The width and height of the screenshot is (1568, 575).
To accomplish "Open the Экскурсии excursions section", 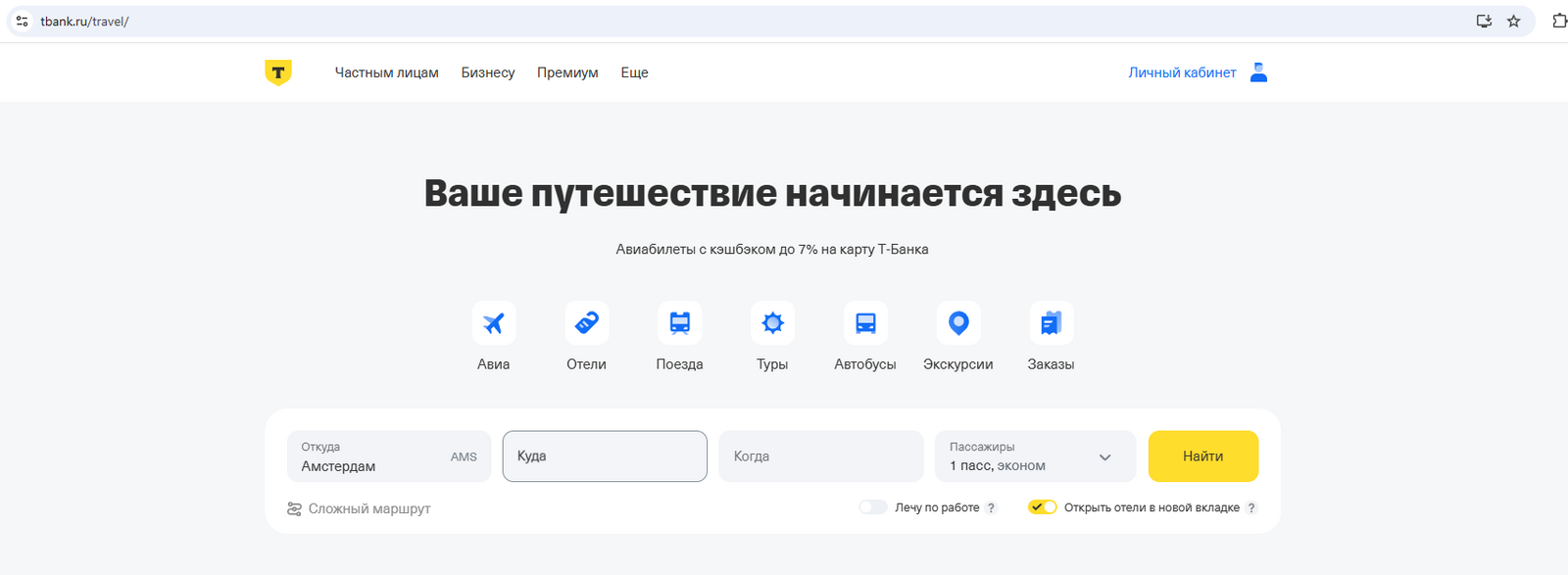I will coord(958,337).
